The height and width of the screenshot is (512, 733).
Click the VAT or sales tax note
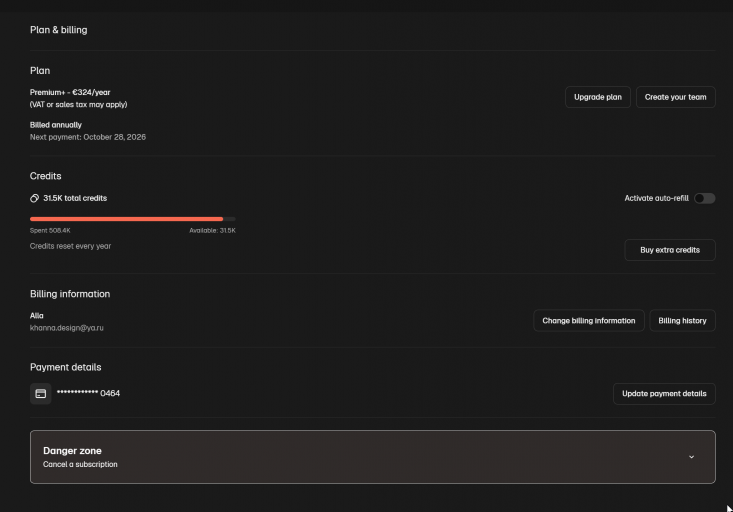(79, 105)
